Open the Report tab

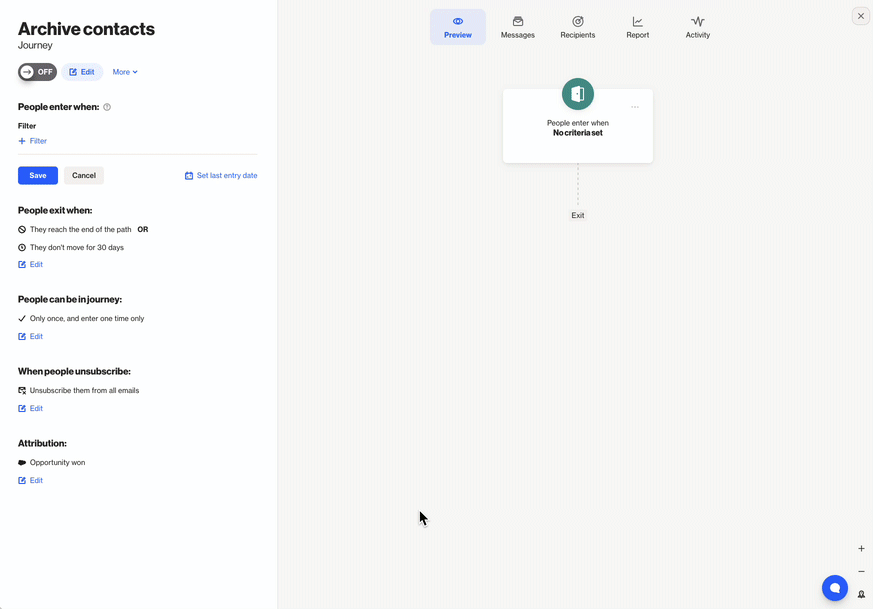click(x=637, y=27)
